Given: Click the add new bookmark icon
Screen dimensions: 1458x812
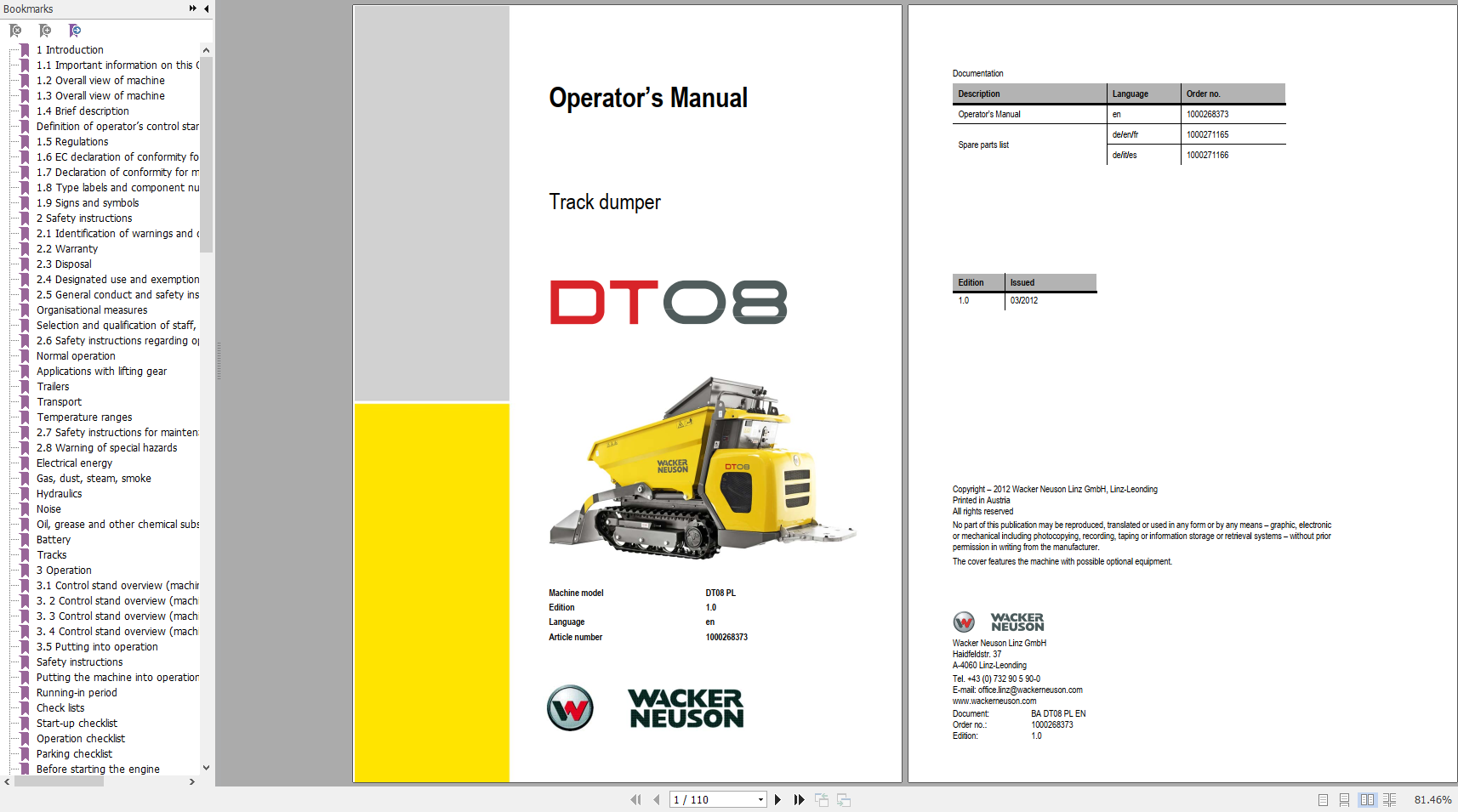Looking at the screenshot, I should [x=45, y=31].
